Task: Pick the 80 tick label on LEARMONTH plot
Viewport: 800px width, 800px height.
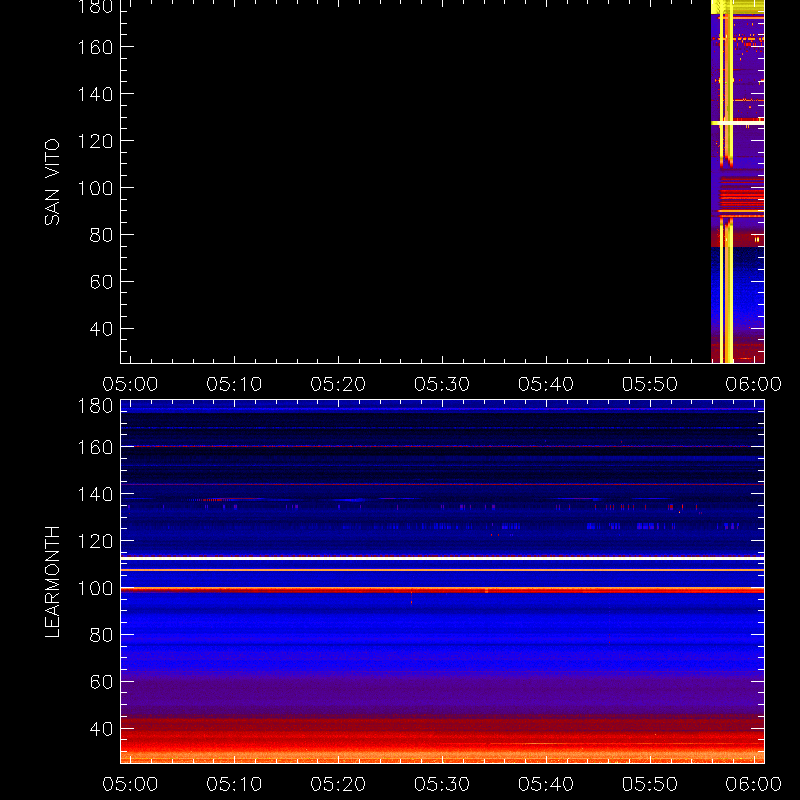Action: 101,635
